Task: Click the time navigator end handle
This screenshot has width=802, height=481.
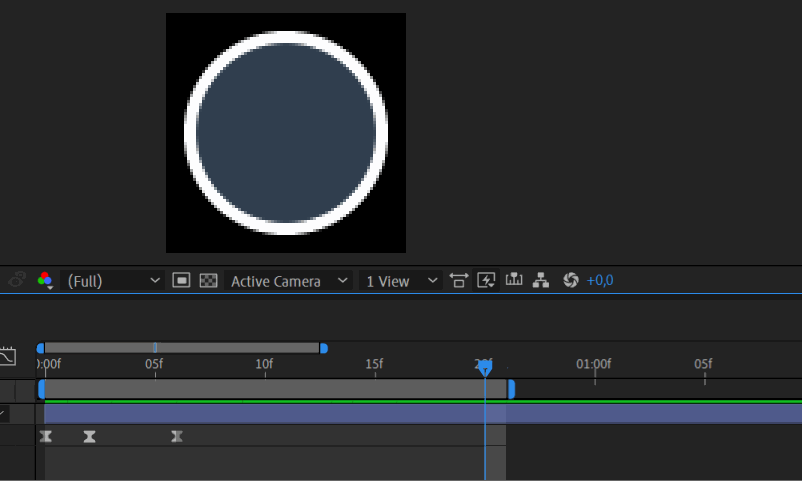Action: [x=323, y=348]
